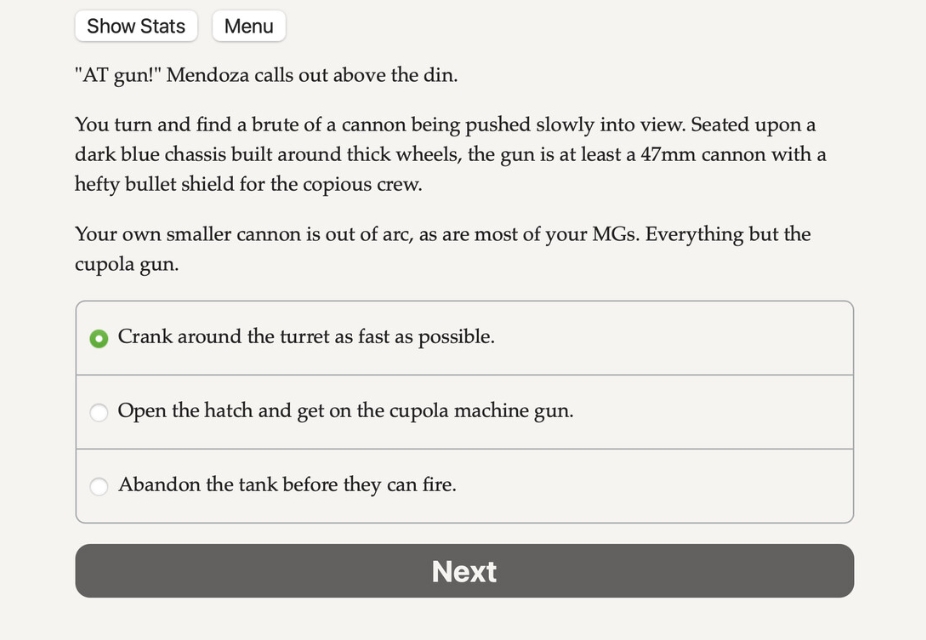926x640 pixels.
Task: Click the green filled radio indicator
Action: 99,338
